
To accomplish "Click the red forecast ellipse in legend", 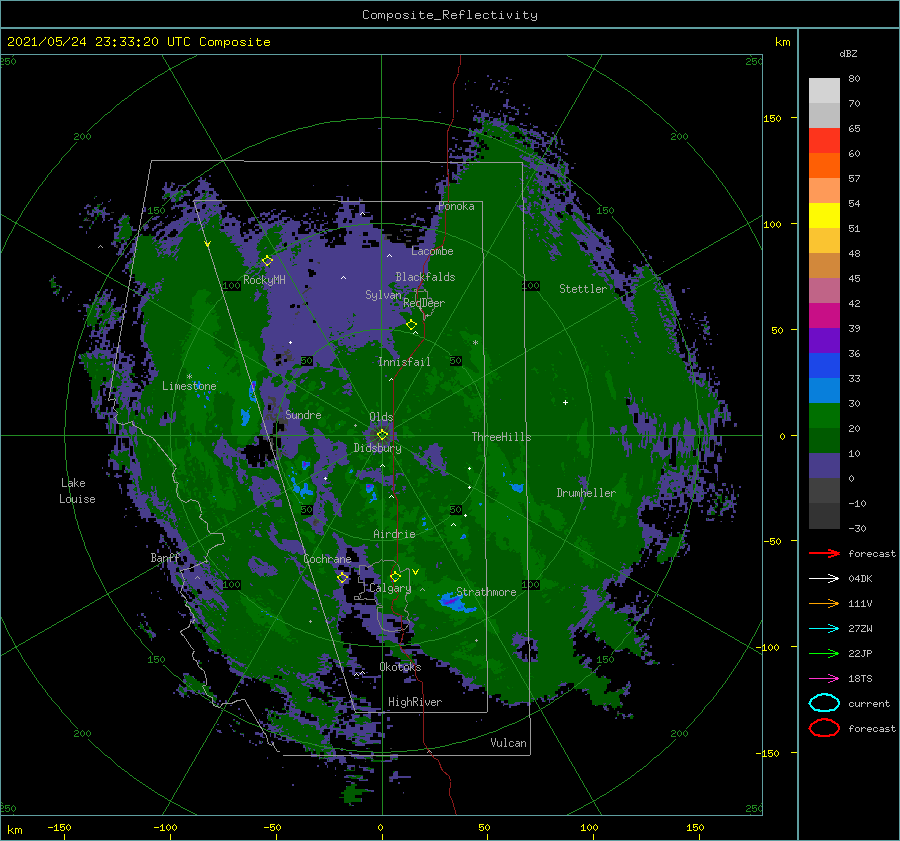I will coord(824,728).
